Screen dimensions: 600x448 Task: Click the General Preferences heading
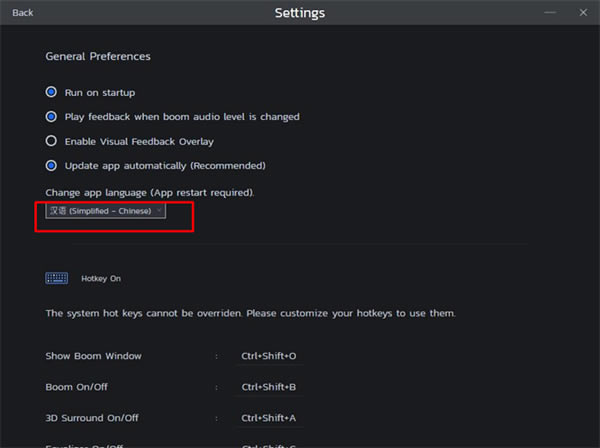[98, 57]
